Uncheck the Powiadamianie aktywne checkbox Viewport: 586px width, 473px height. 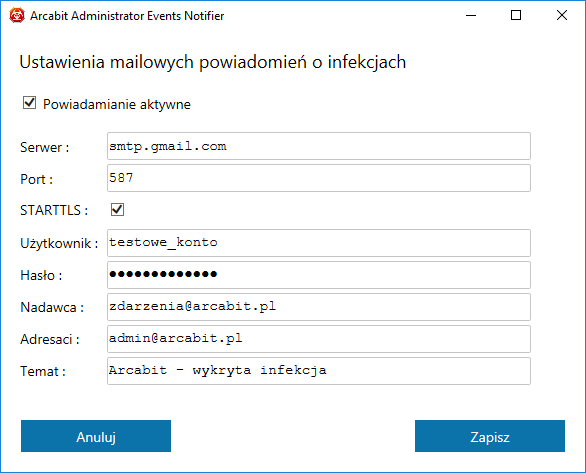pos(30,102)
